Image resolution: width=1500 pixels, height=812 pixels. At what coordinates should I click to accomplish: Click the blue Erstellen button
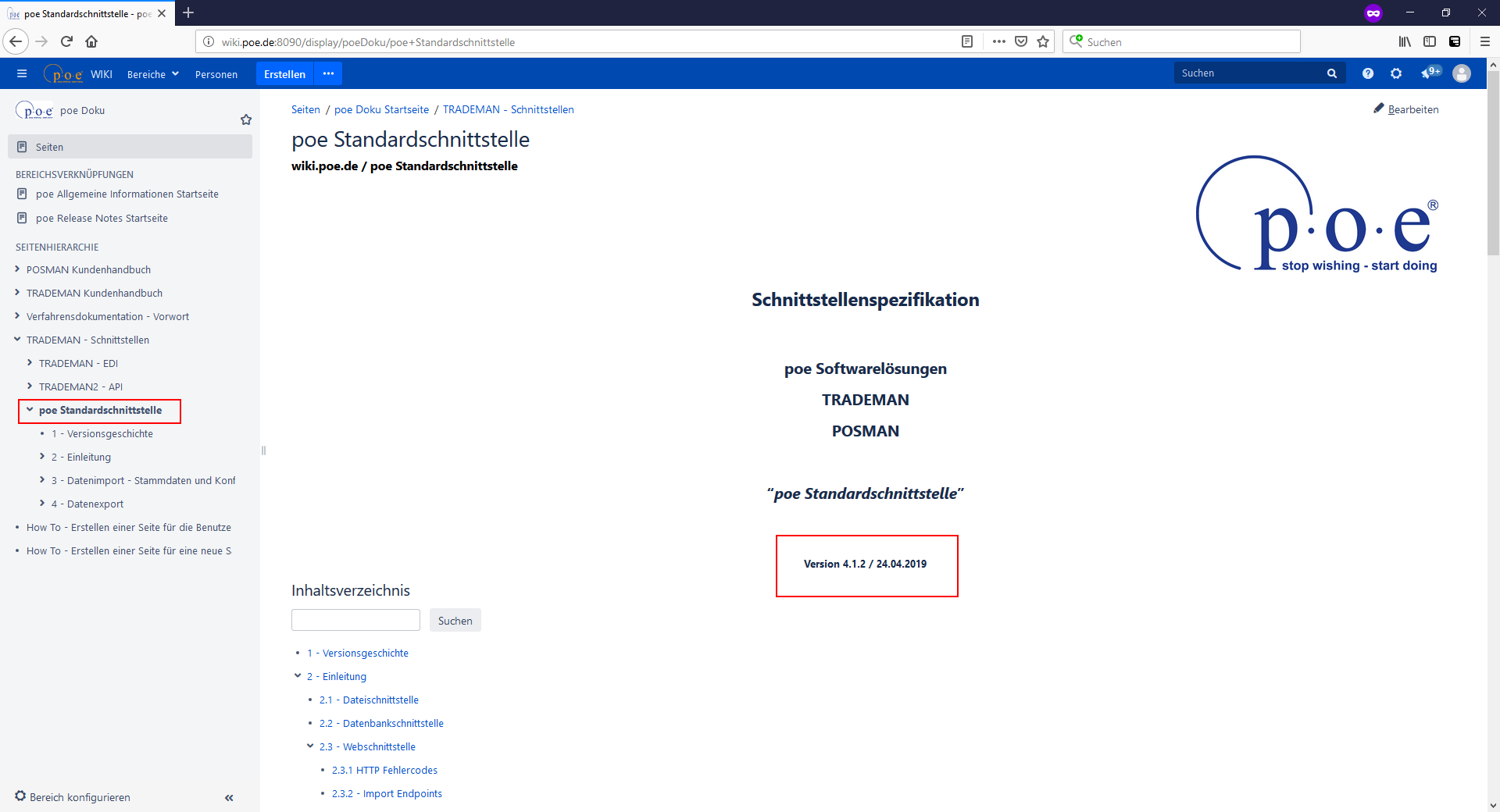pos(284,74)
